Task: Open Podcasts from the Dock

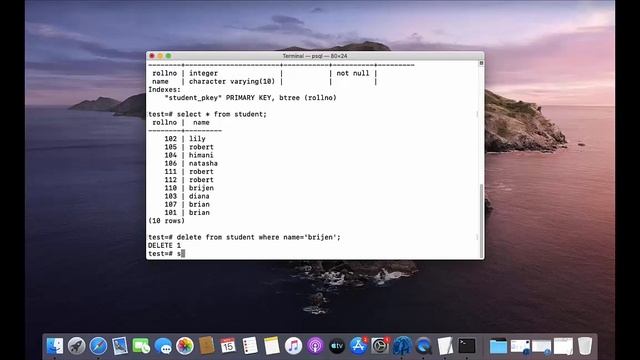Action: point(315,346)
